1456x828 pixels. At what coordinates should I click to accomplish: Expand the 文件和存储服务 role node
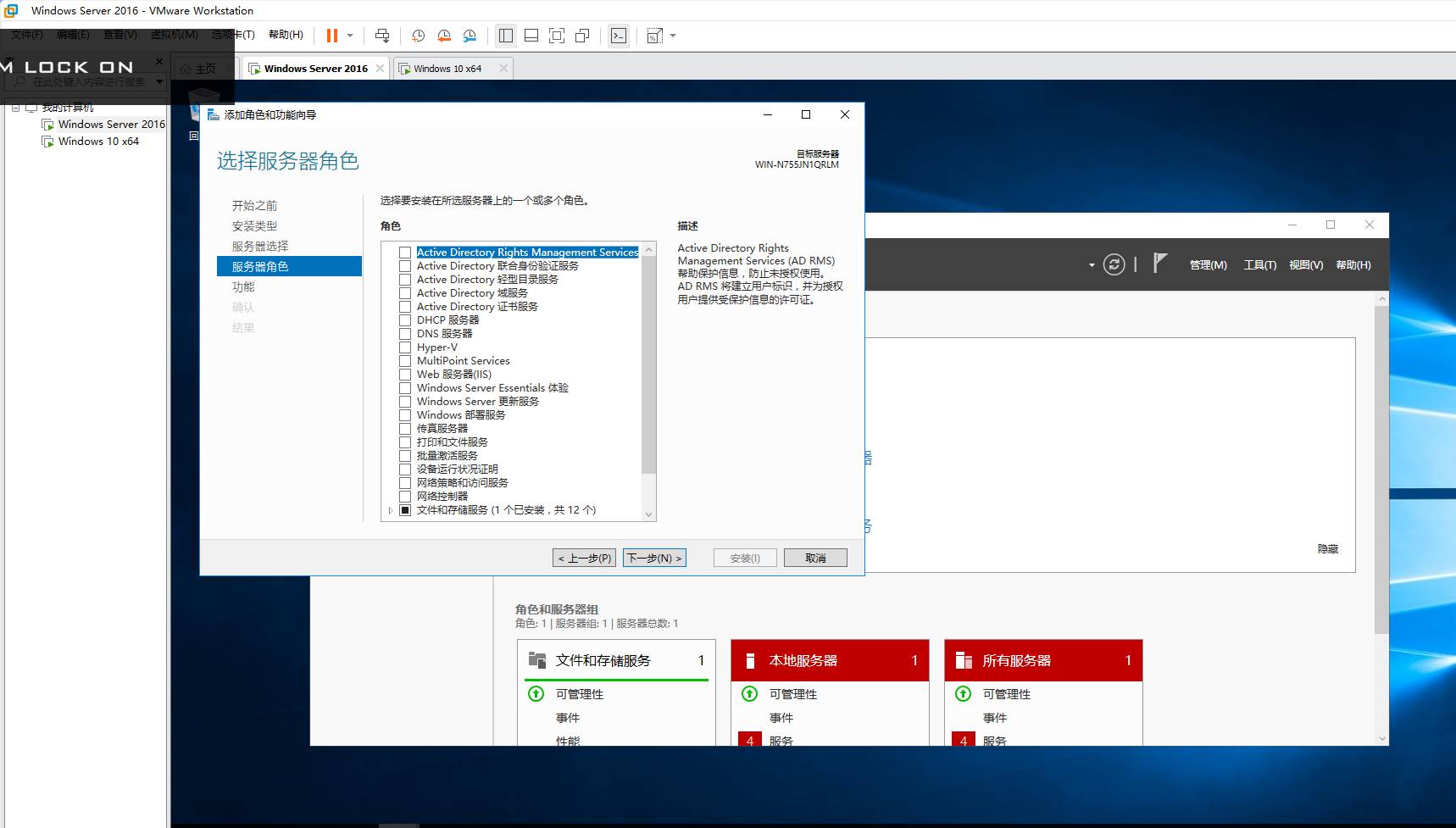click(x=390, y=510)
